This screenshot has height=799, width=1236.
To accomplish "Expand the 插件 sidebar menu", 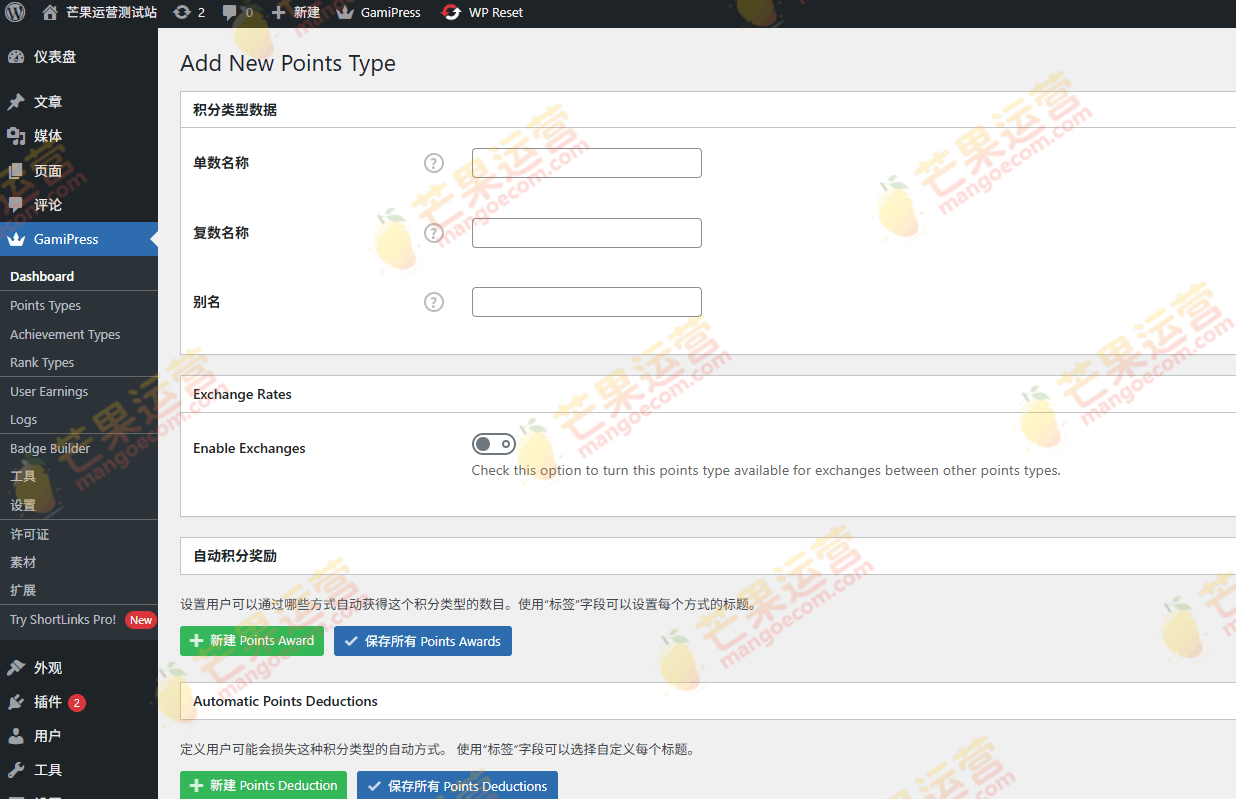I will pyautogui.click(x=47, y=702).
